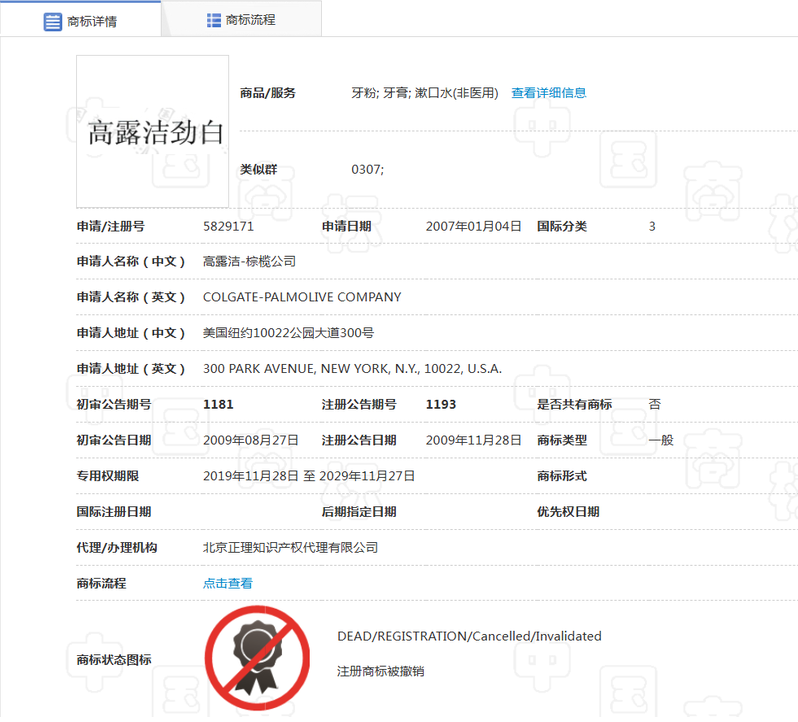Click exclusive rights period 2019年11月28日 至 2029年11月27日
This screenshot has width=798, height=722.
[x=308, y=476]
